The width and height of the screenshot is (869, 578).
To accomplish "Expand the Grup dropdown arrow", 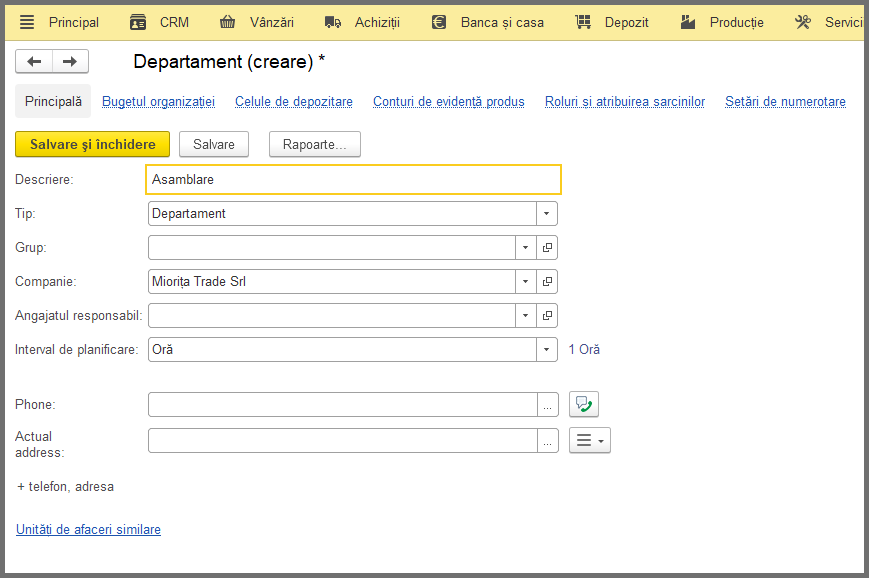I will coord(525,248).
